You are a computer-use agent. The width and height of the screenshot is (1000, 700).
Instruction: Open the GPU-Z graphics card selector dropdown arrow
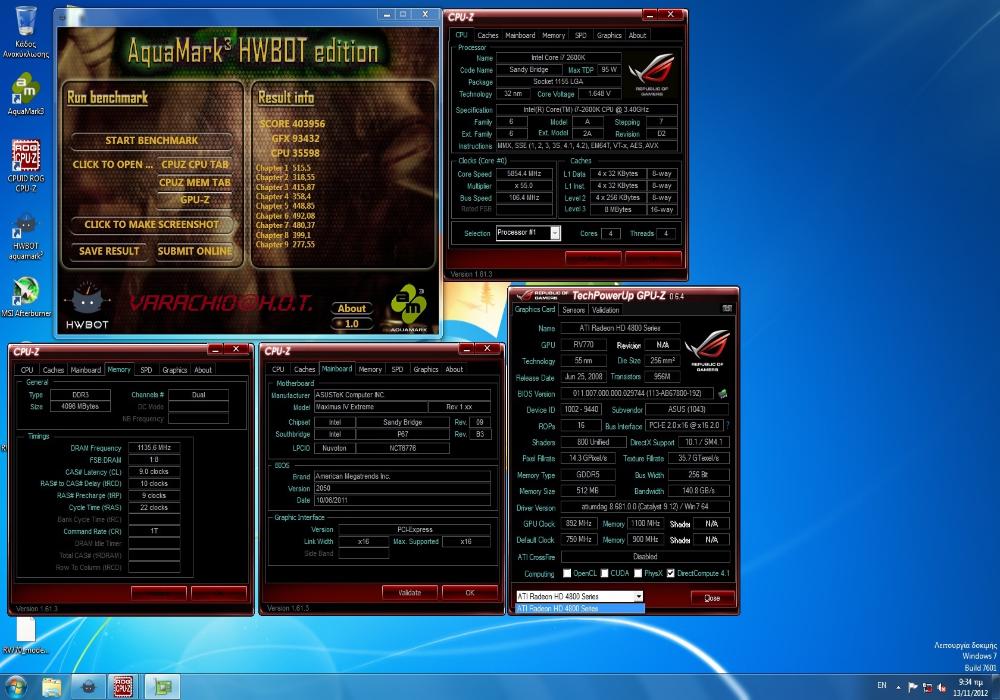(x=638, y=597)
